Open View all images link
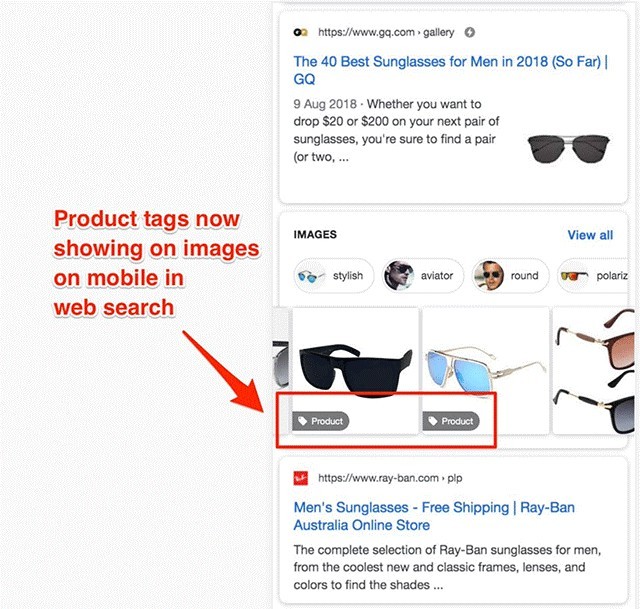The height and width of the screenshot is (609, 640). 590,235
